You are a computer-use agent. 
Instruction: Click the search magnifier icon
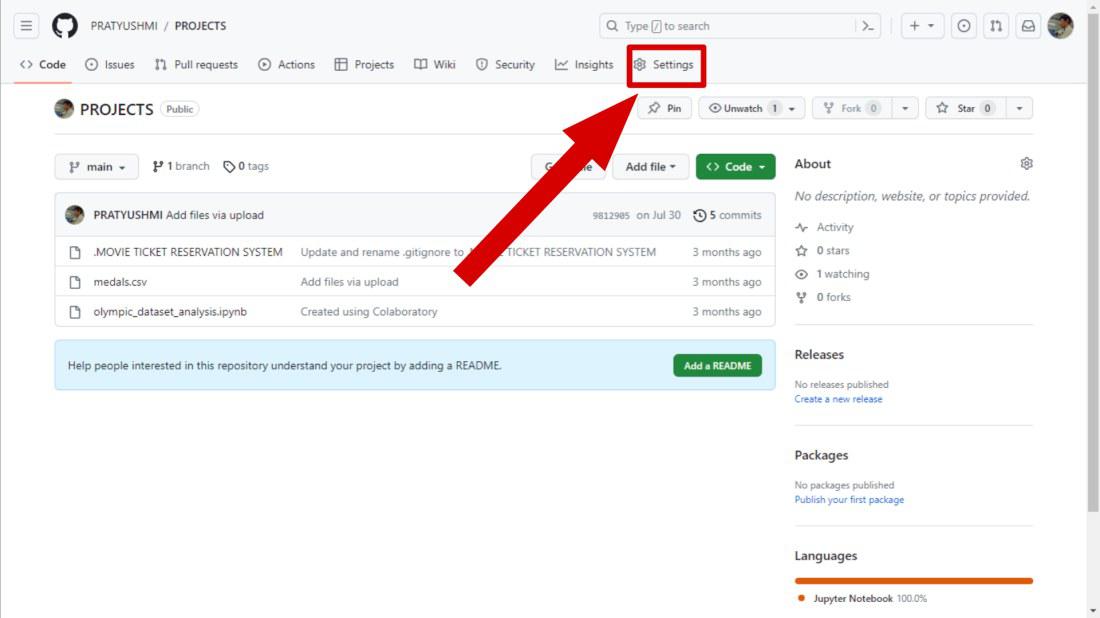pos(612,26)
